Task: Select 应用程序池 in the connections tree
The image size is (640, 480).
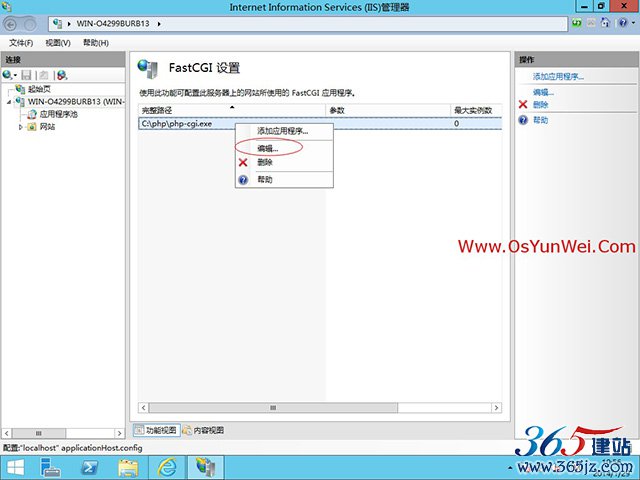Action: pos(59,114)
